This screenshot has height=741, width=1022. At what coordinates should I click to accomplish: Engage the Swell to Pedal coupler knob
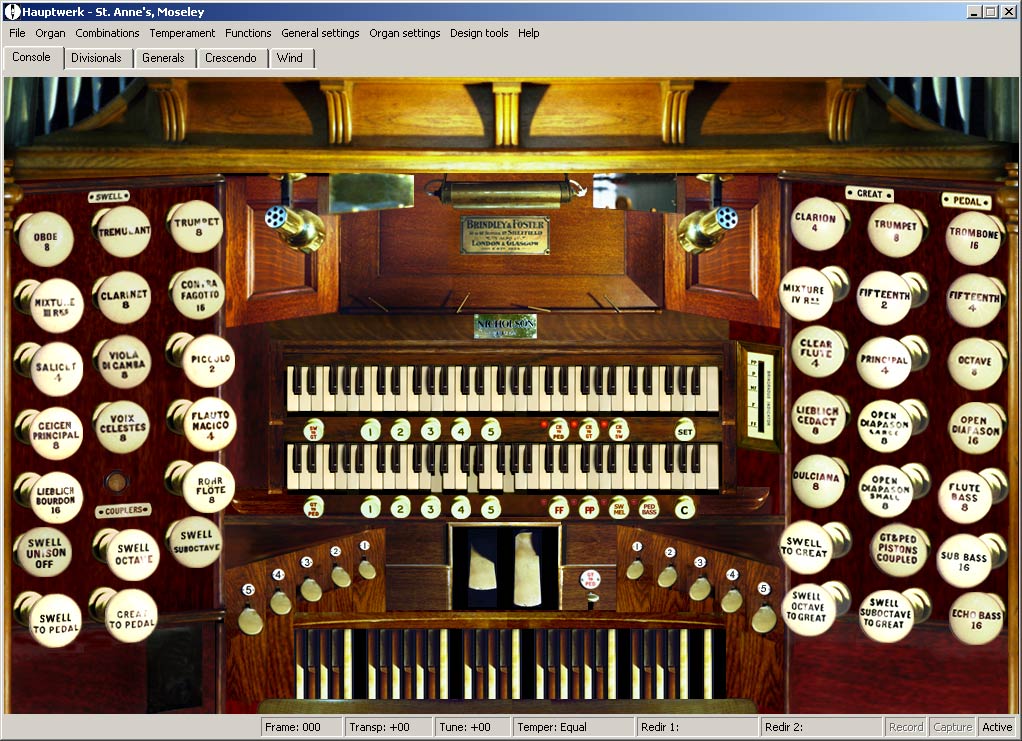[x=56, y=620]
